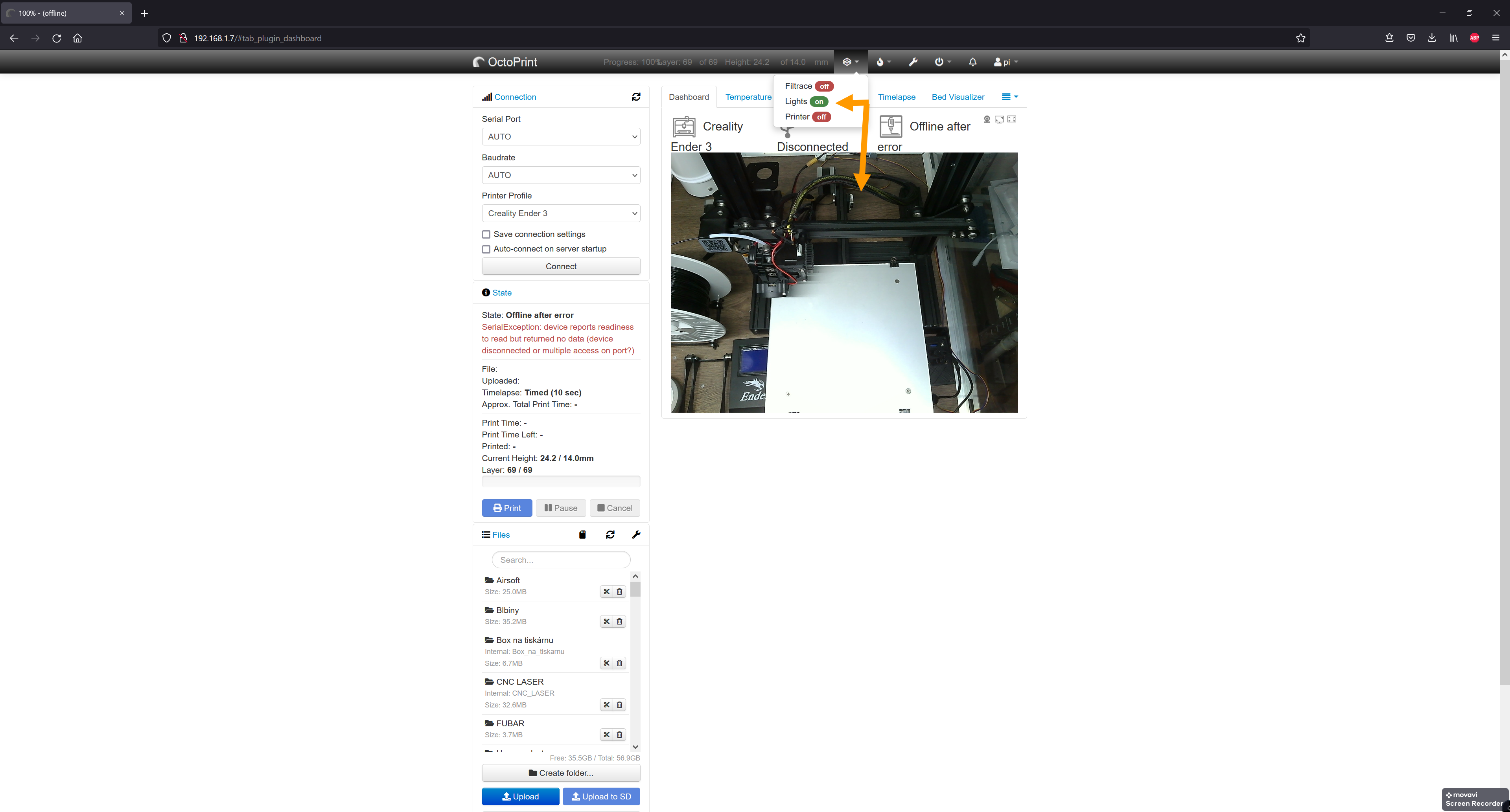Click scissors icon for FUBAR folder

tap(607, 735)
